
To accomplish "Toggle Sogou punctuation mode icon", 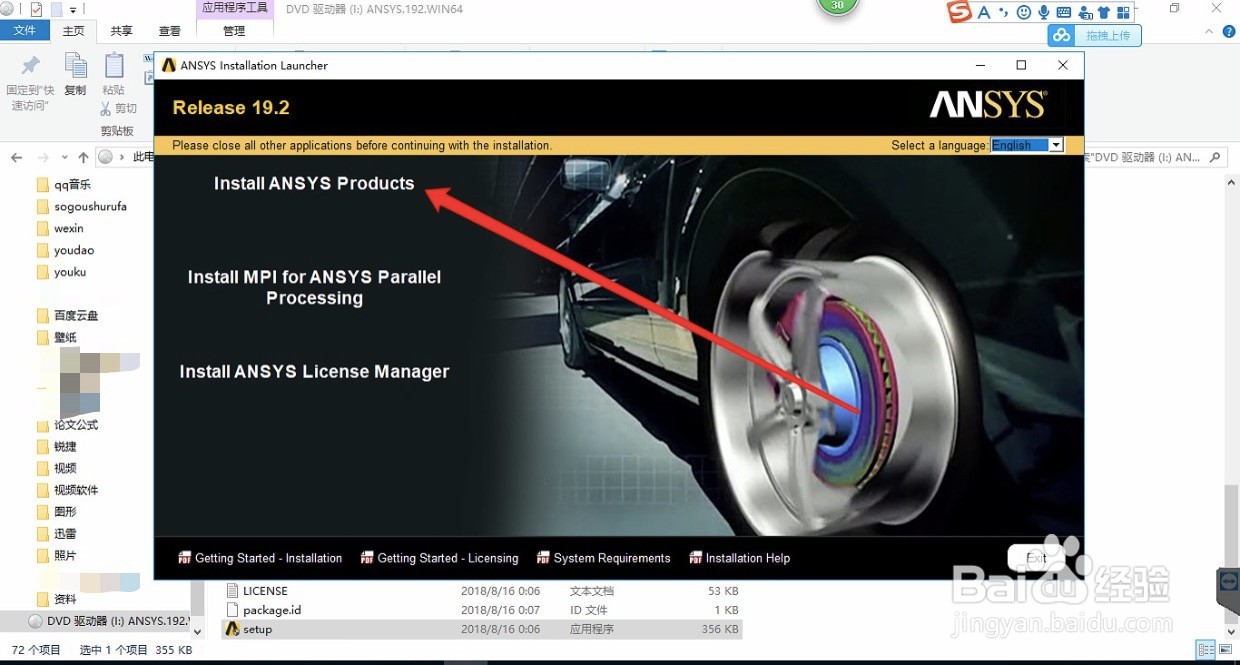I will click(x=1003, y=13).
